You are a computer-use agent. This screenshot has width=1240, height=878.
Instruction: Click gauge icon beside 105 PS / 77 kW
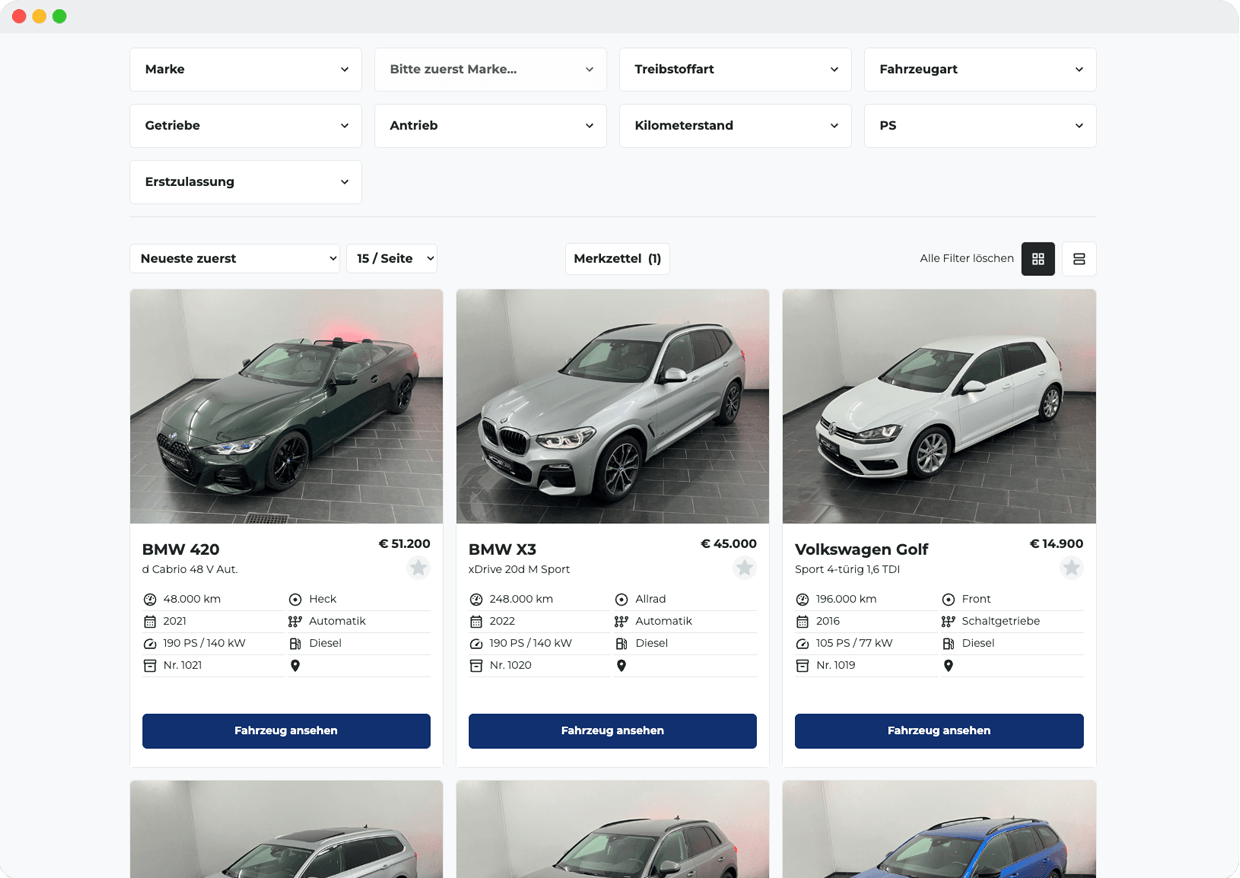point(802,643)
